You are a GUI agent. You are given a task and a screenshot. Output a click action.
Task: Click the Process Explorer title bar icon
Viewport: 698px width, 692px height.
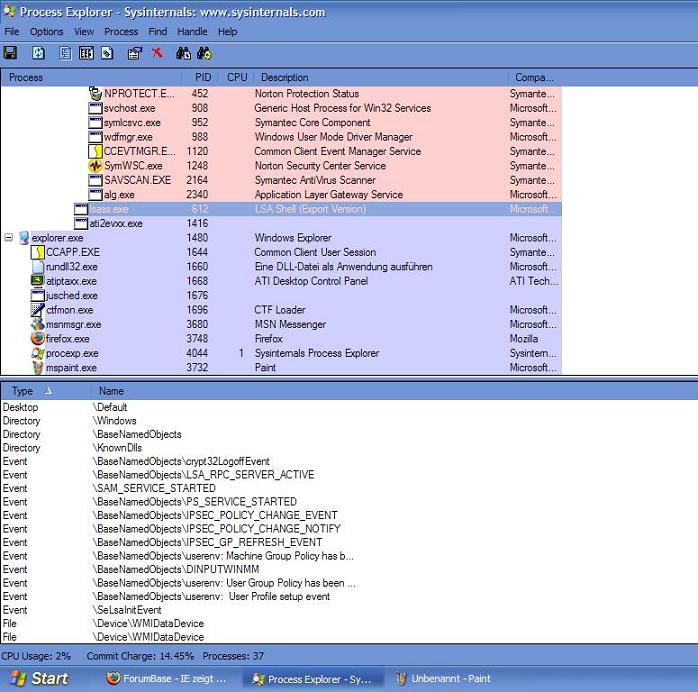pos(9,11)
